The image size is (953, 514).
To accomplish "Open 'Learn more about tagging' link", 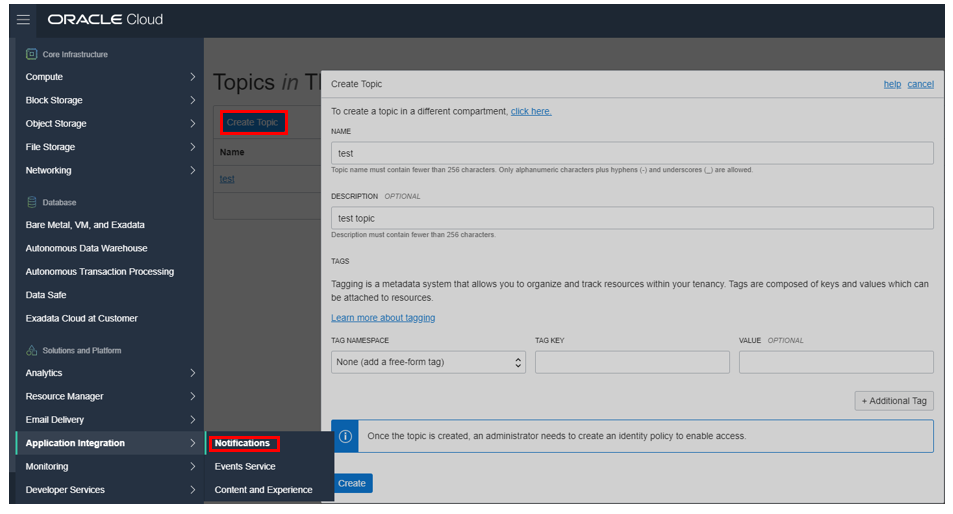I will point(383,318).
